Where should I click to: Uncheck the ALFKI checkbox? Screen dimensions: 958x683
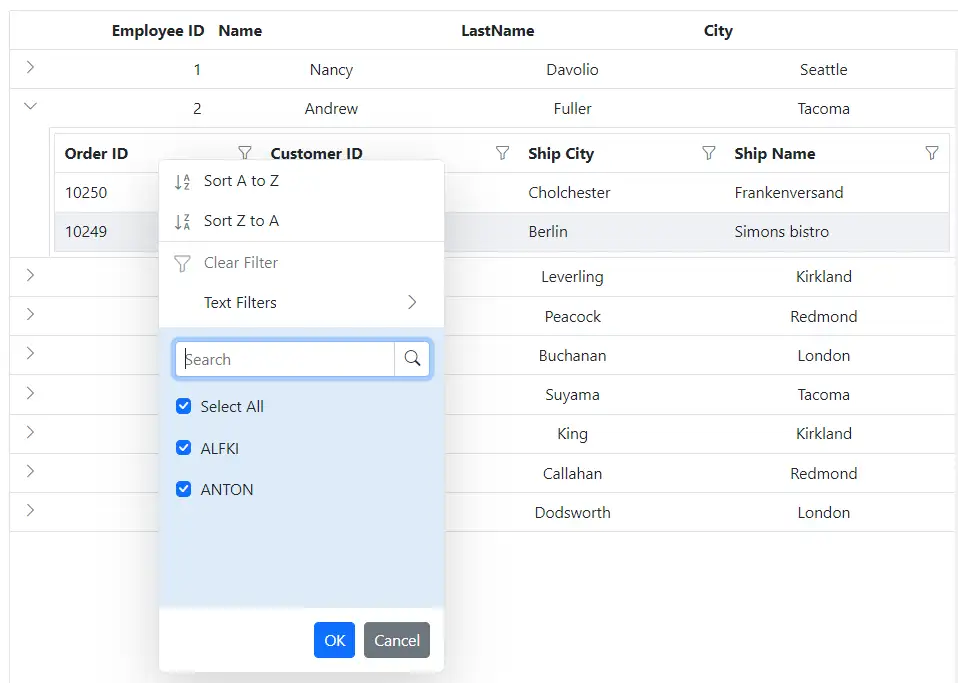[x=183, y=448]
